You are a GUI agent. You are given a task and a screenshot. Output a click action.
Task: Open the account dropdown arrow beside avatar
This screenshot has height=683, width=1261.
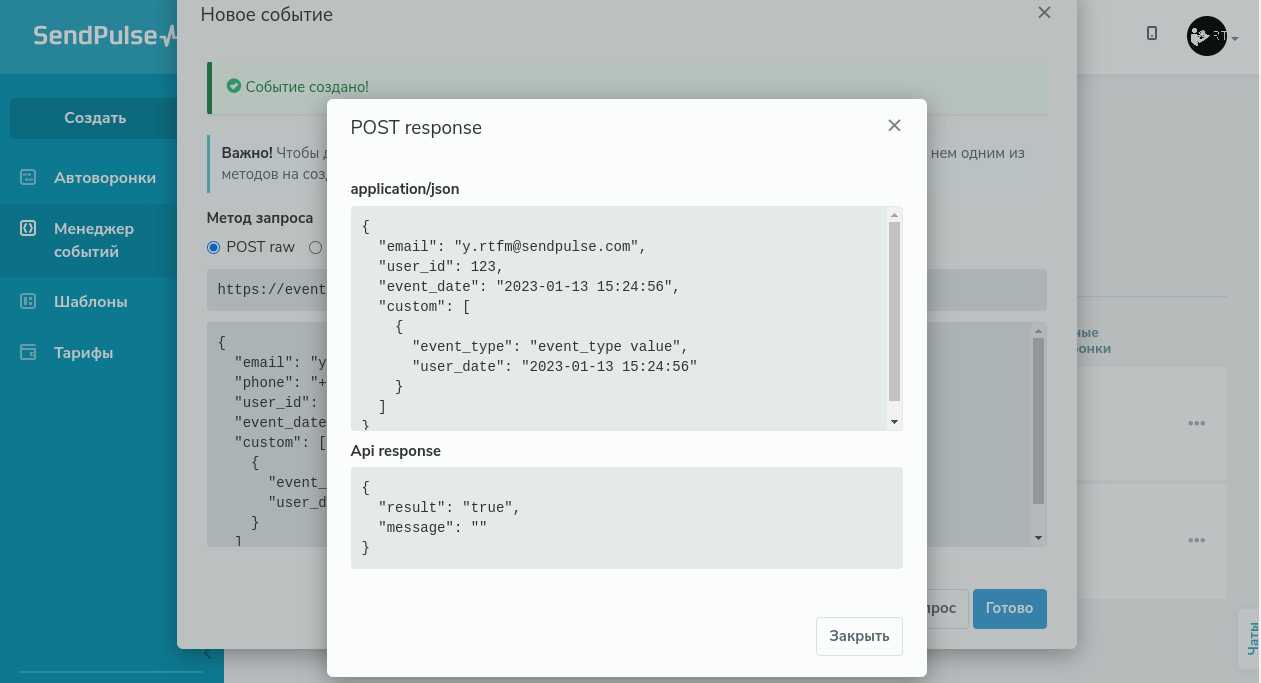pos(1236,39)
